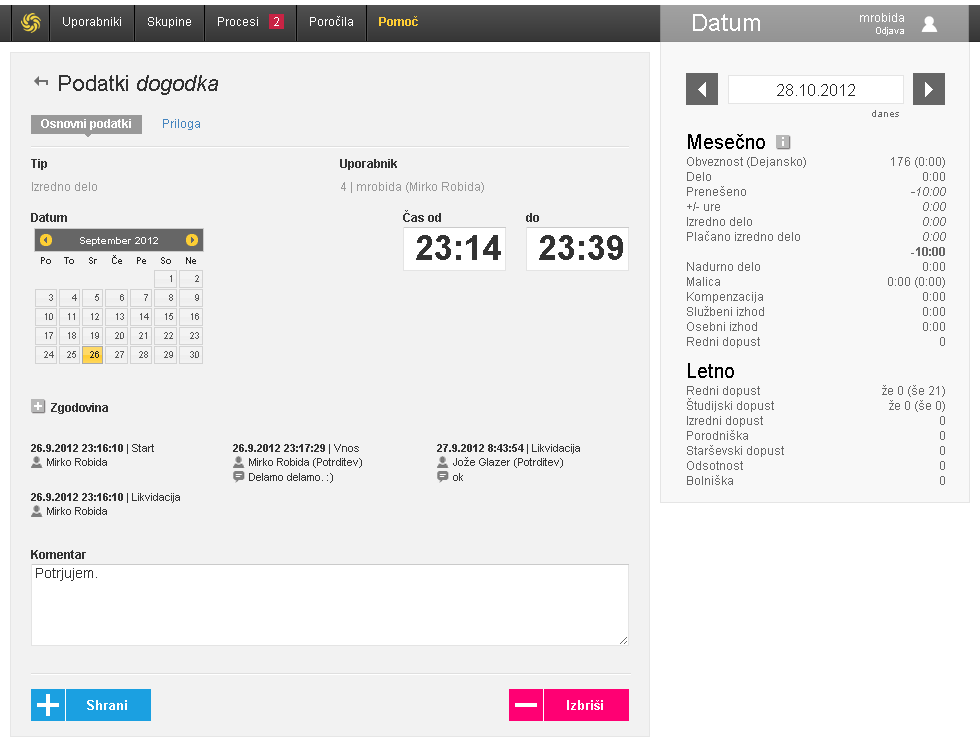Select day 27 in the September calendar

(118, 355)
